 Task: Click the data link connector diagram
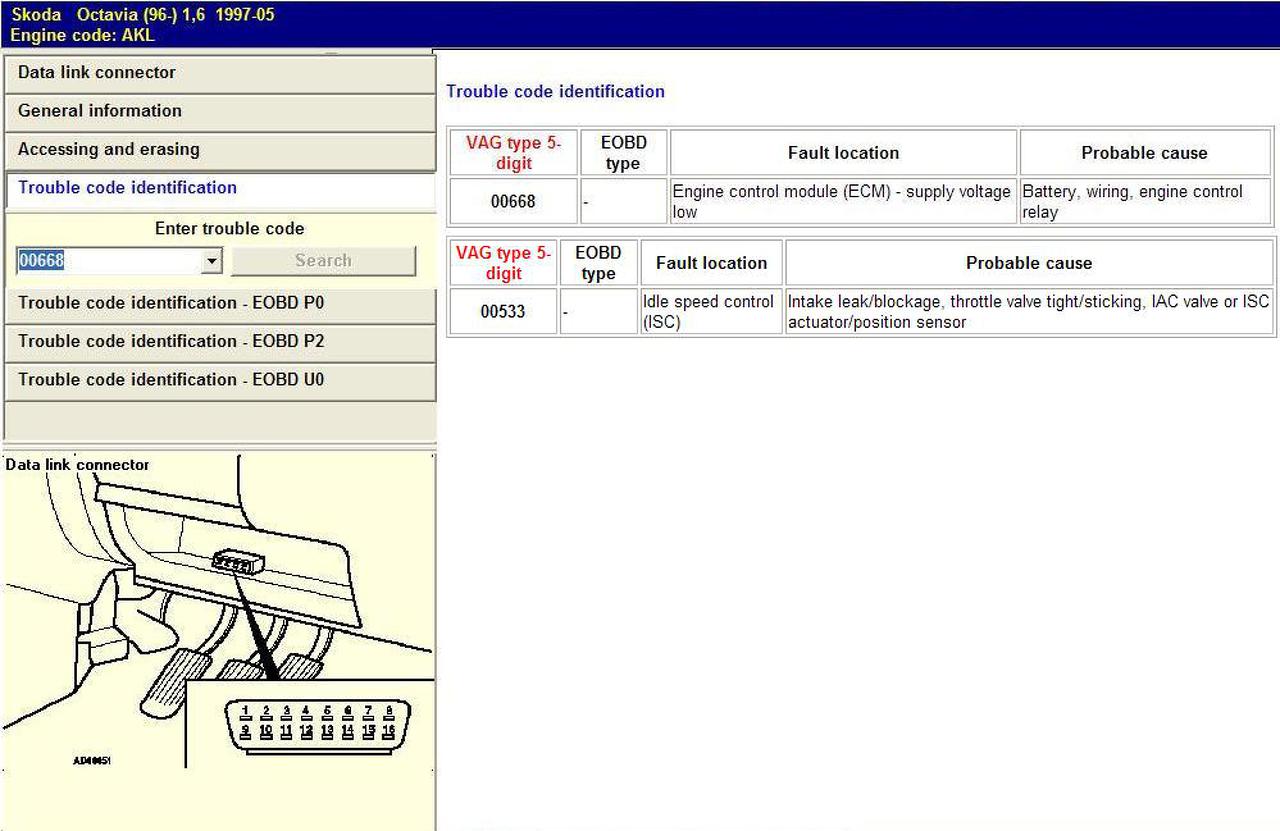click(218, 612)
